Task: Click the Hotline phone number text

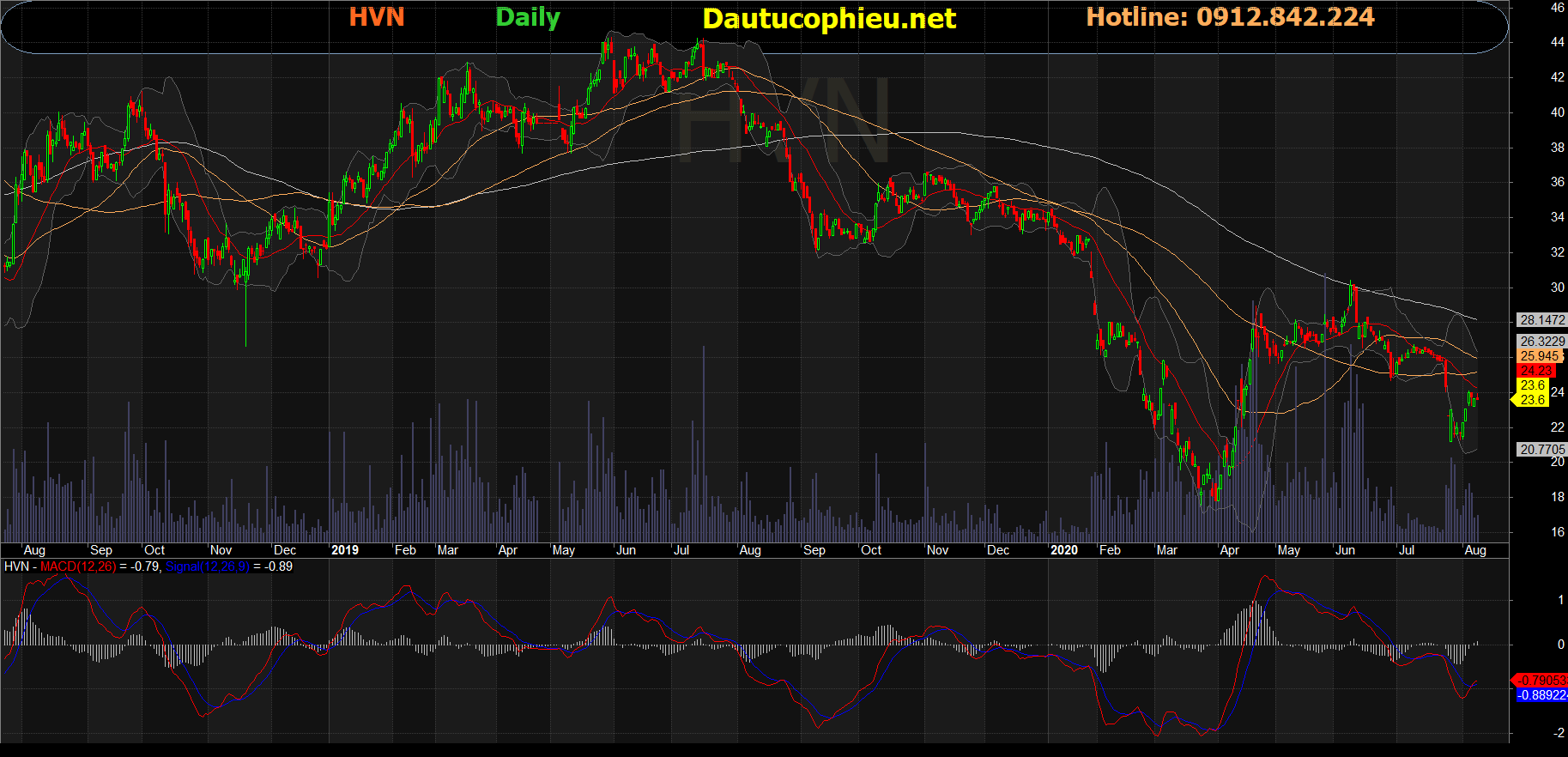Action: [1230, 17]
